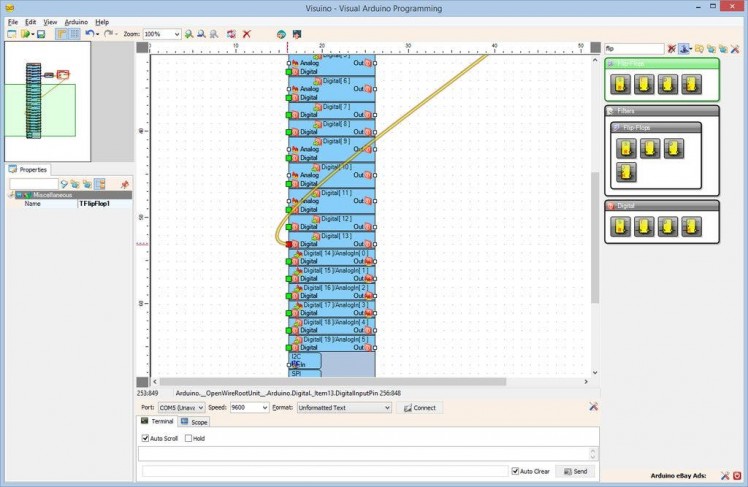Click the Save project icon

(x=41, y=34)
